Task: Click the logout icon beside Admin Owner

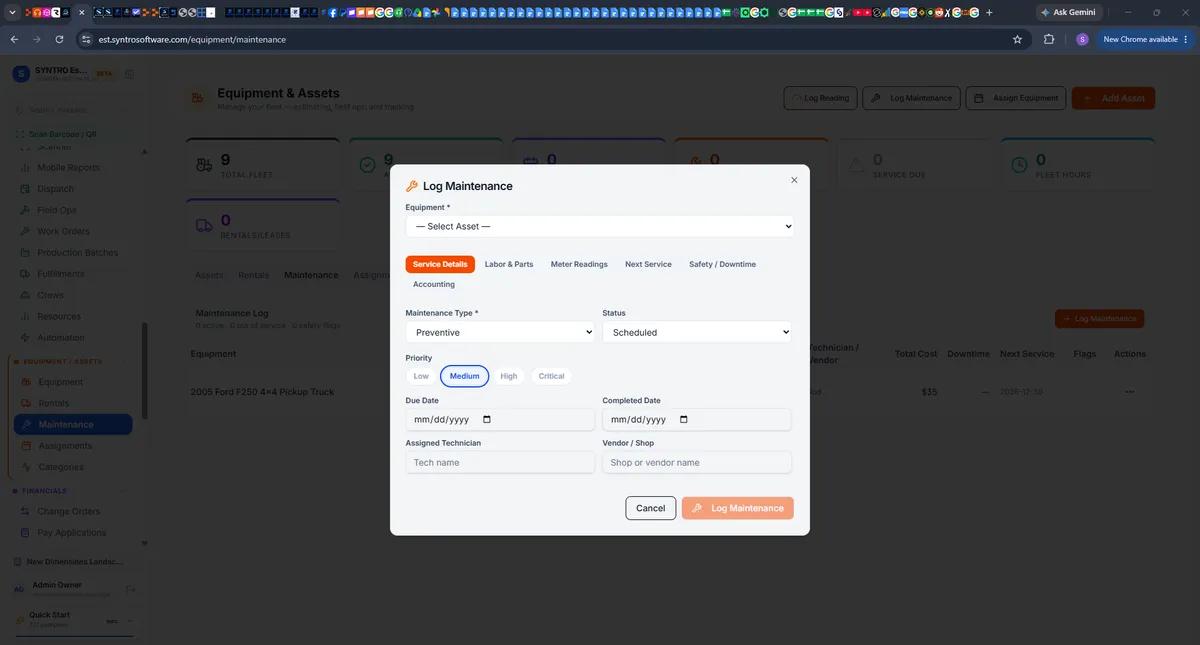Action: pos(131,589)
